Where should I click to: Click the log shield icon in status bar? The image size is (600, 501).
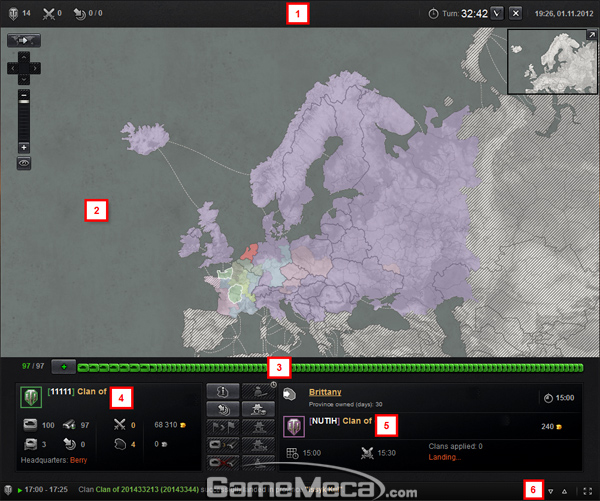[8, 490]
